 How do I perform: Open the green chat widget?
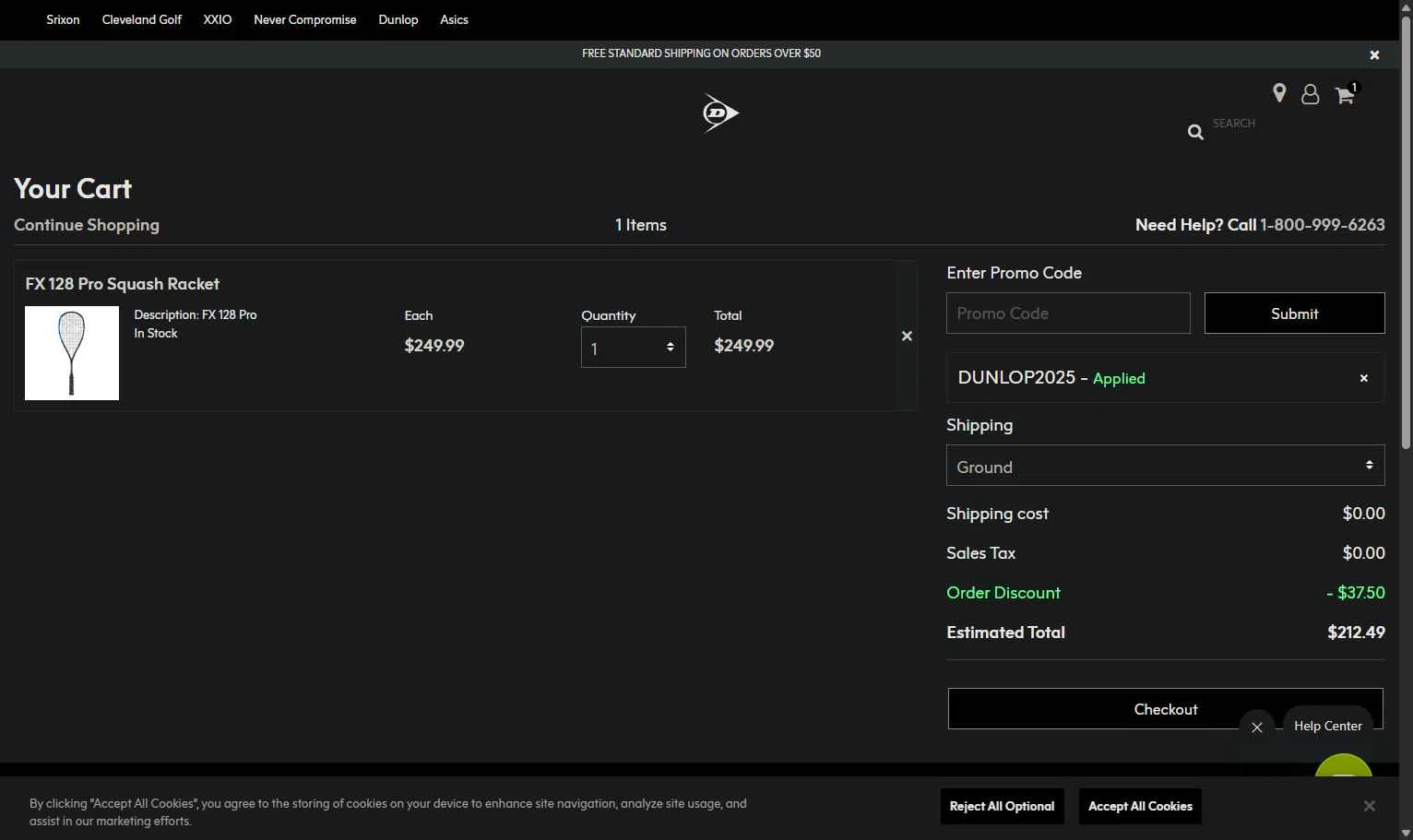[1343, 765]
